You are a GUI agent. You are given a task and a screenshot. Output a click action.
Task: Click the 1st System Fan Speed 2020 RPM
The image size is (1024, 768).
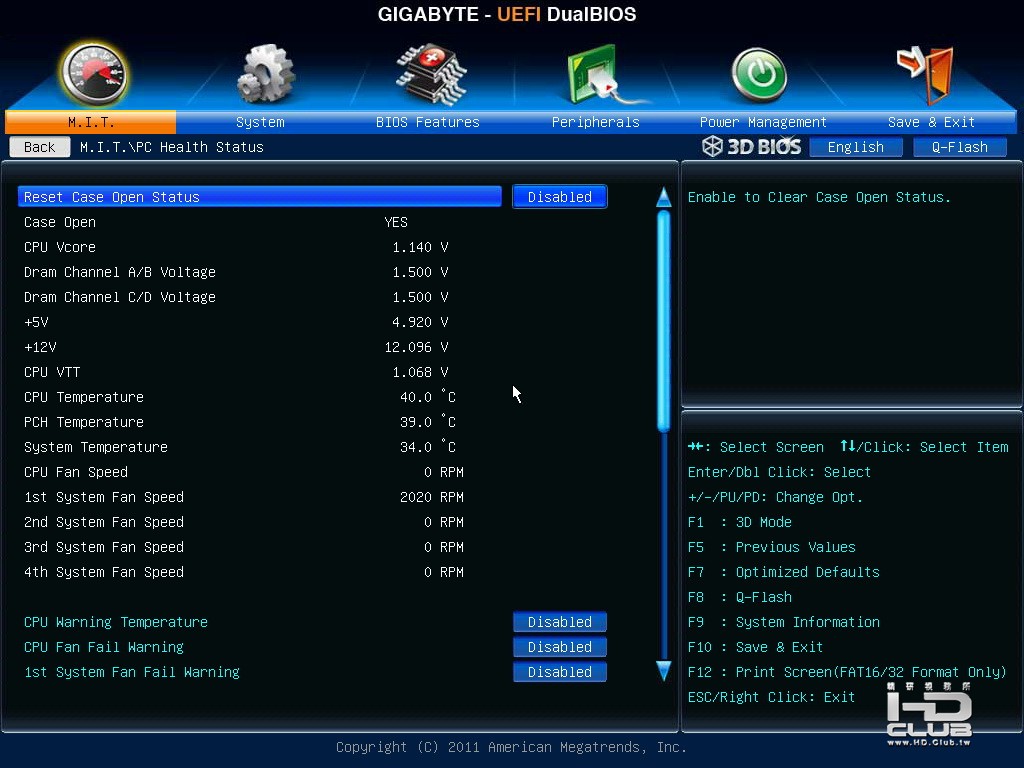coord(432,497)
